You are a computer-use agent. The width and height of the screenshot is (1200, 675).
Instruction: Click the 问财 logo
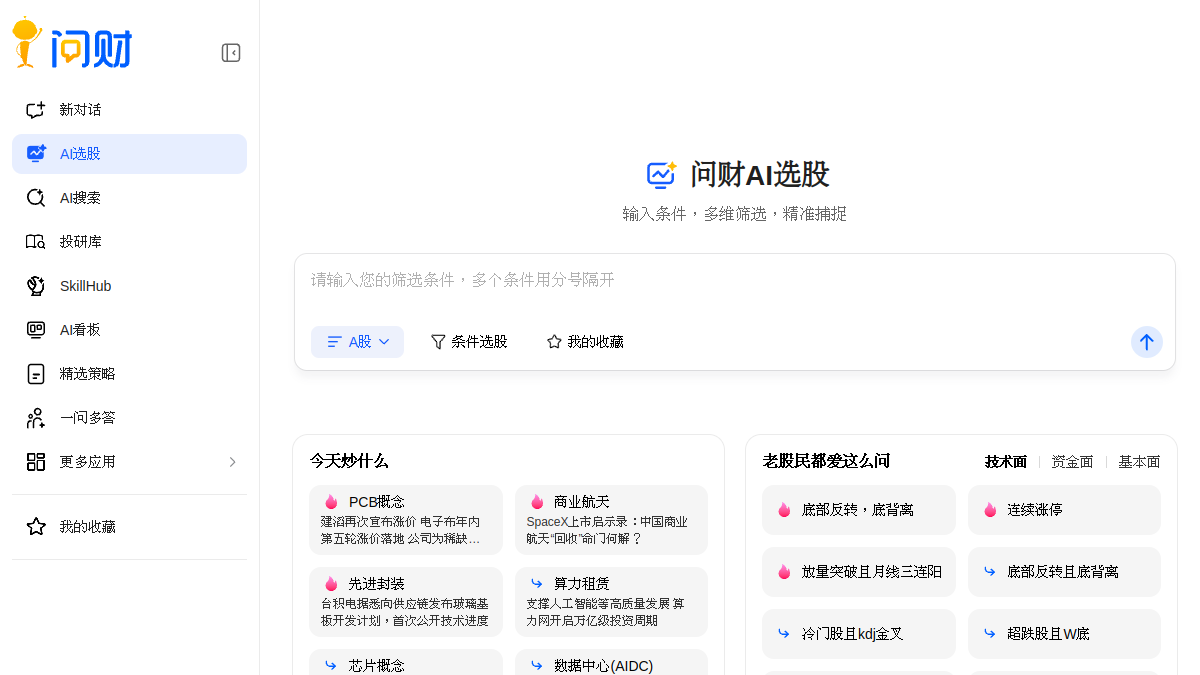click(72, 45)
